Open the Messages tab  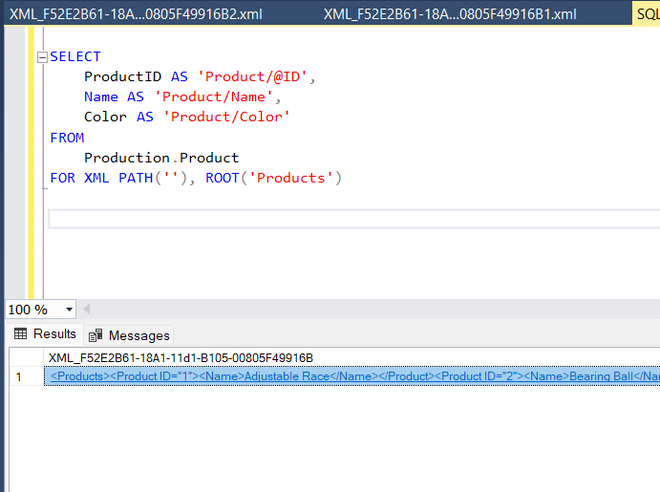[129, 335]
